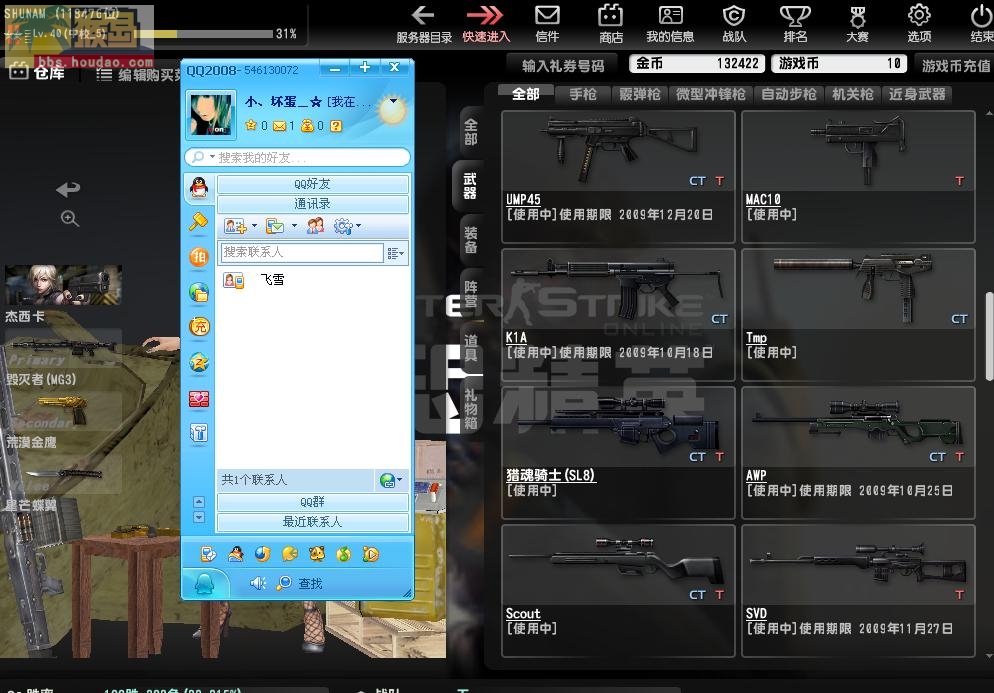Click the group members icon in the QQ toolbar
This screenshot has width=994, height=693.
click(x=315, y=226)
